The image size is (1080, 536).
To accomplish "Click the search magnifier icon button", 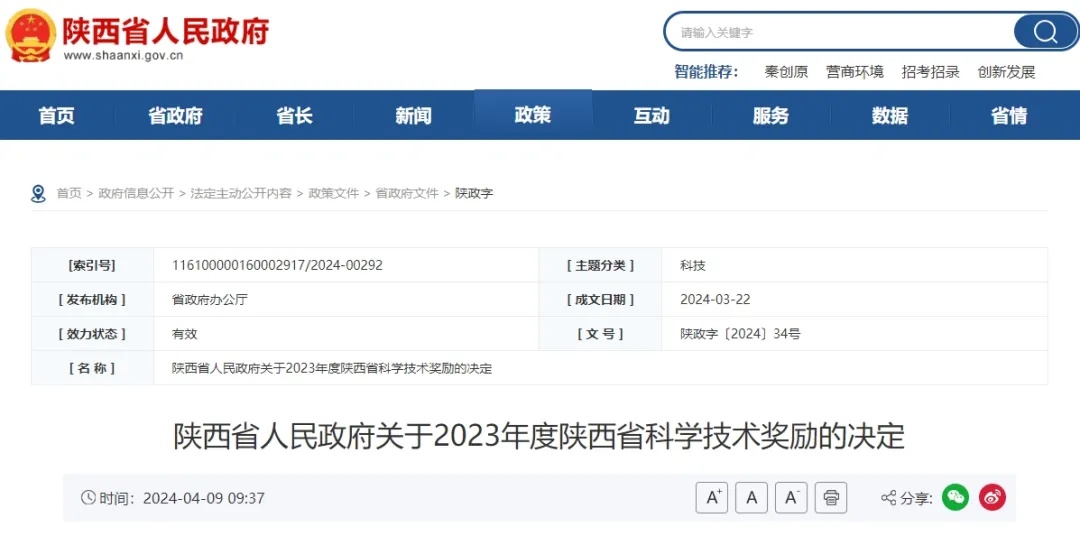I will (x=1045, y=32).
